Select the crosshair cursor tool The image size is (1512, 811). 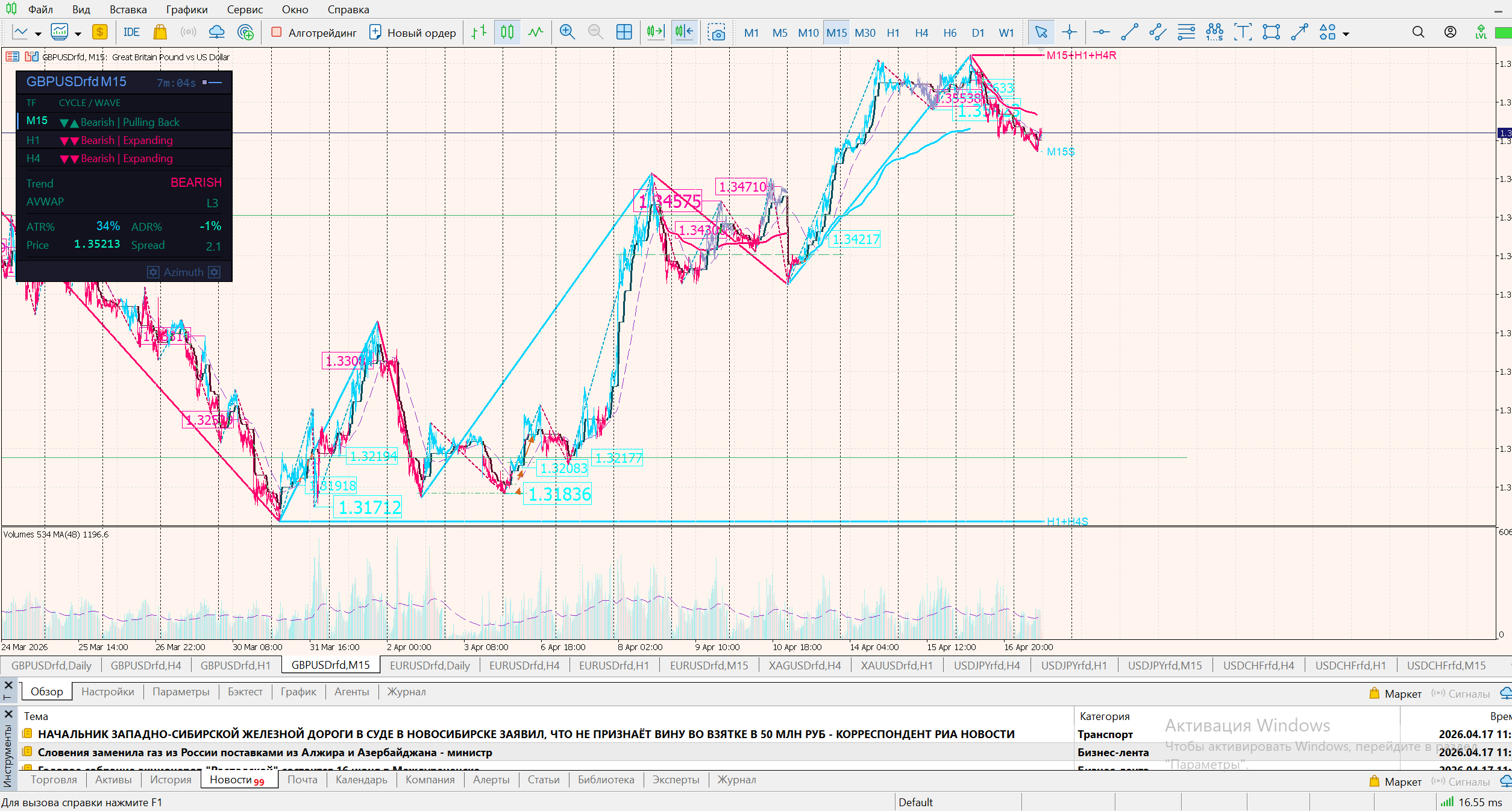[1069, 33]
